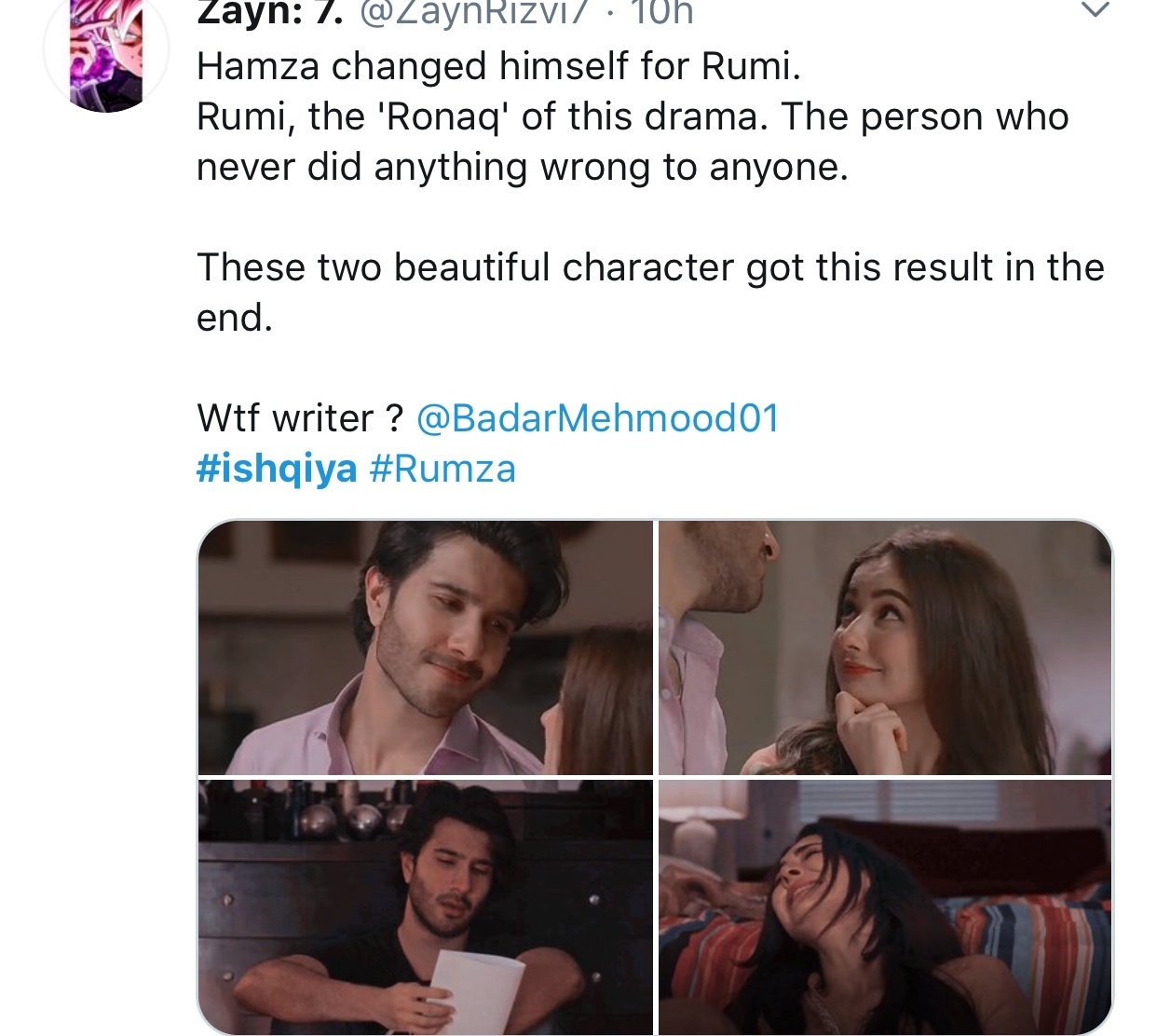Open the 10h tweet timestamp
This screenshot has height=1036, width=1157.
pos(662,12)
